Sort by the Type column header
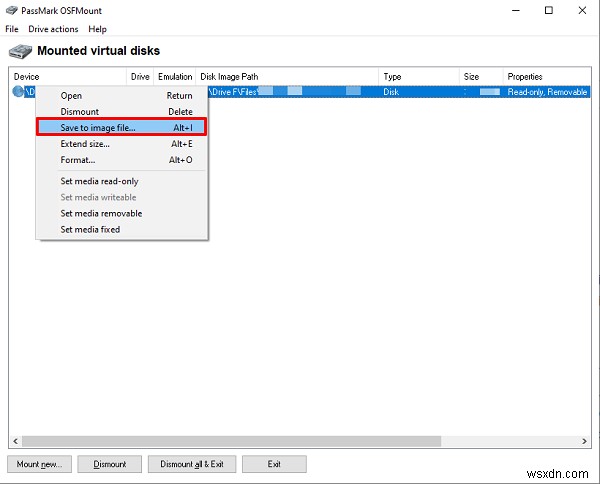 pyautogui.click(x=419, y=77)
